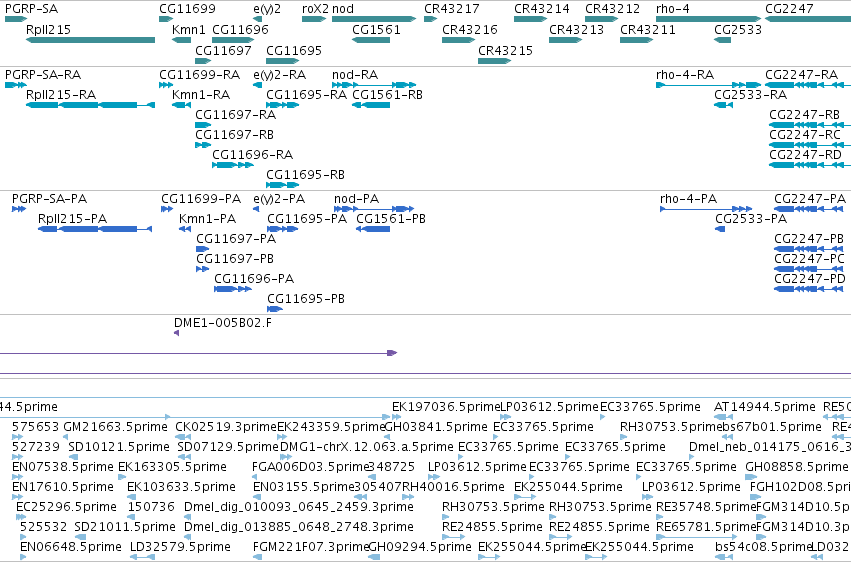The image size is (851, 562).
Task: Click the PGRP-SA-PA protein feature
Action: (x=19, y=209)
